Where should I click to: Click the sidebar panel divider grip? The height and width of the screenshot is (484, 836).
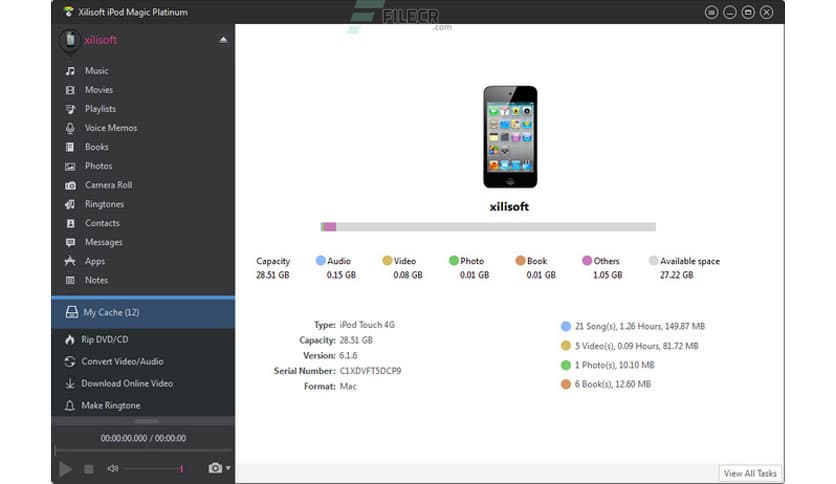[x=146, y=421]
